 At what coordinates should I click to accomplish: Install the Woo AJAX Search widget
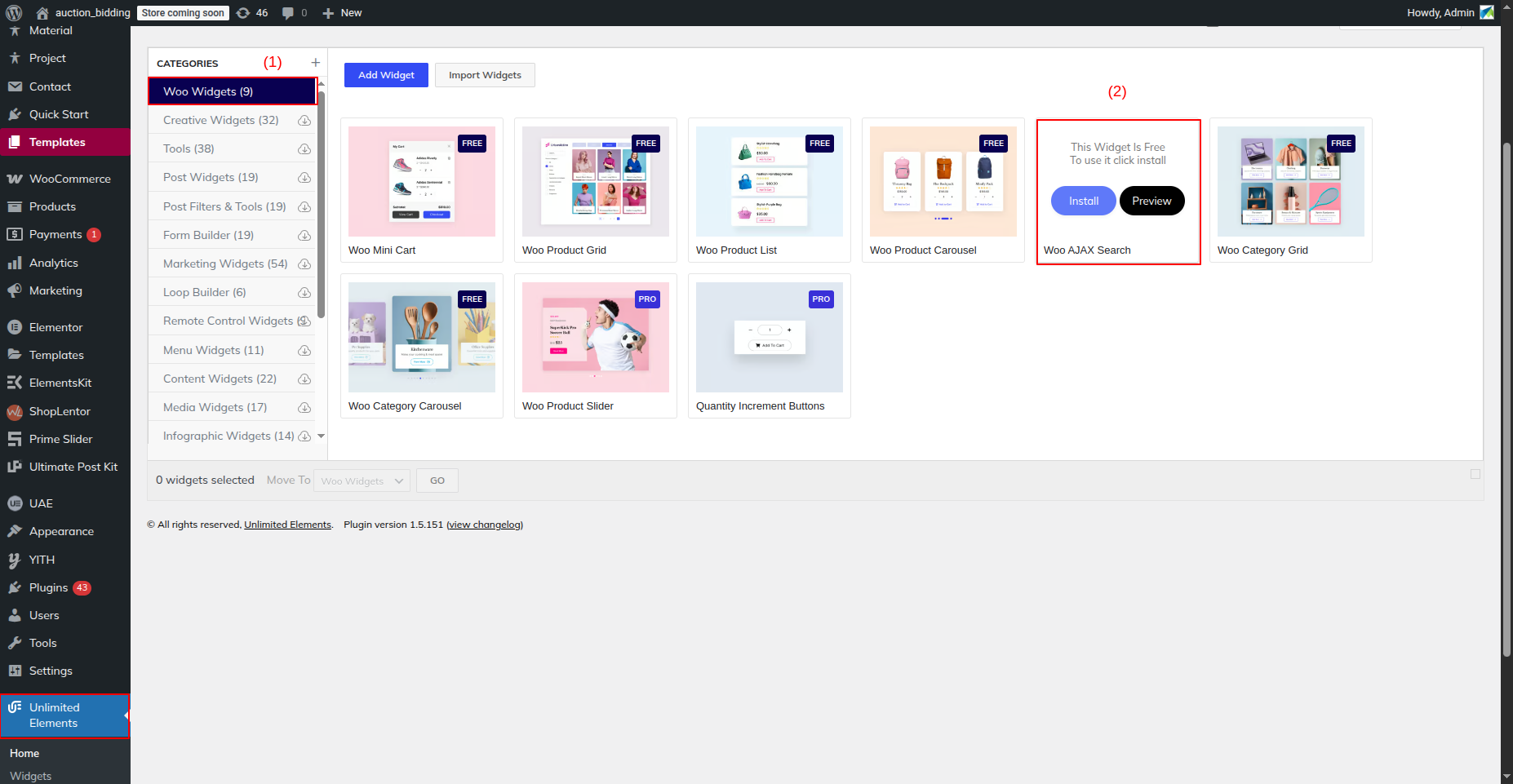1083,201
